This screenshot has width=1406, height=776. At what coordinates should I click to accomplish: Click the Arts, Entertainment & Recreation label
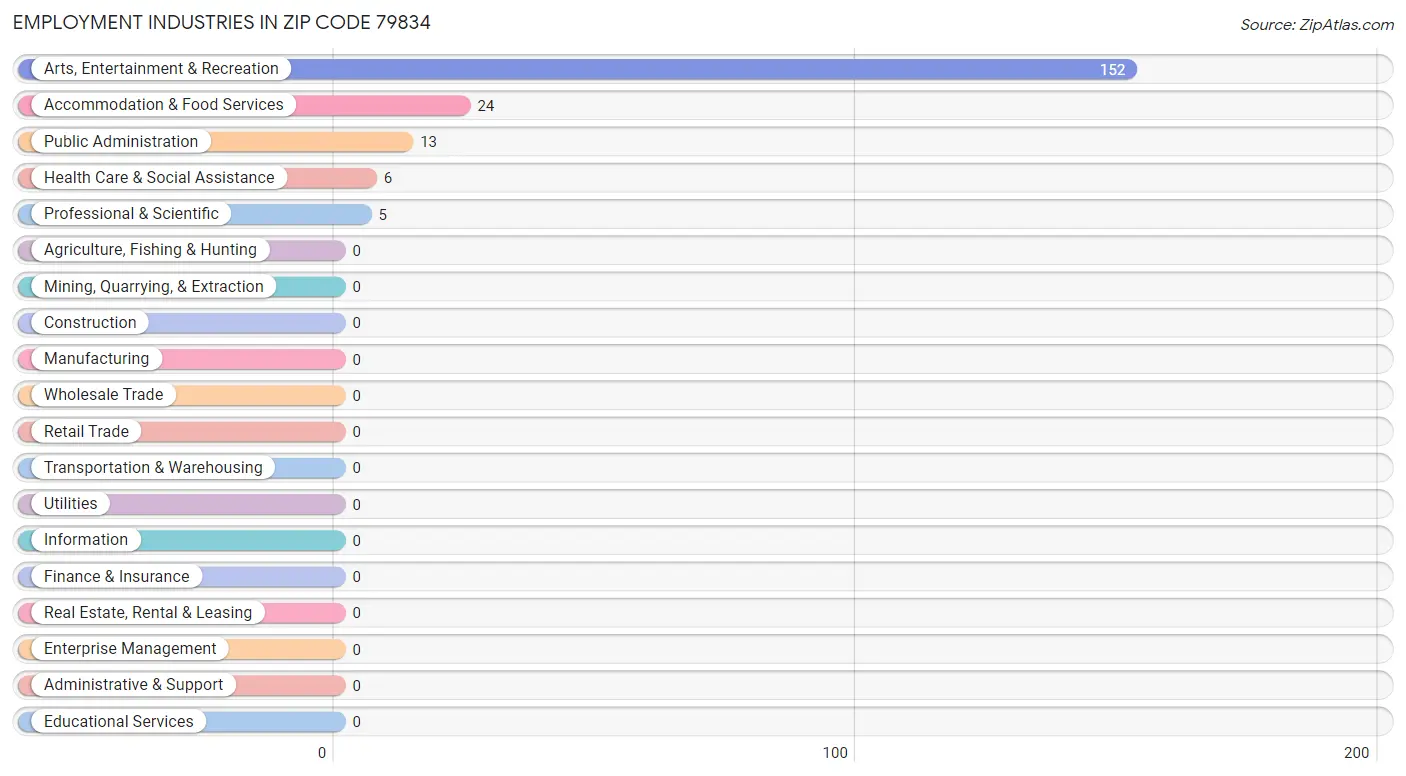[161, 69]
